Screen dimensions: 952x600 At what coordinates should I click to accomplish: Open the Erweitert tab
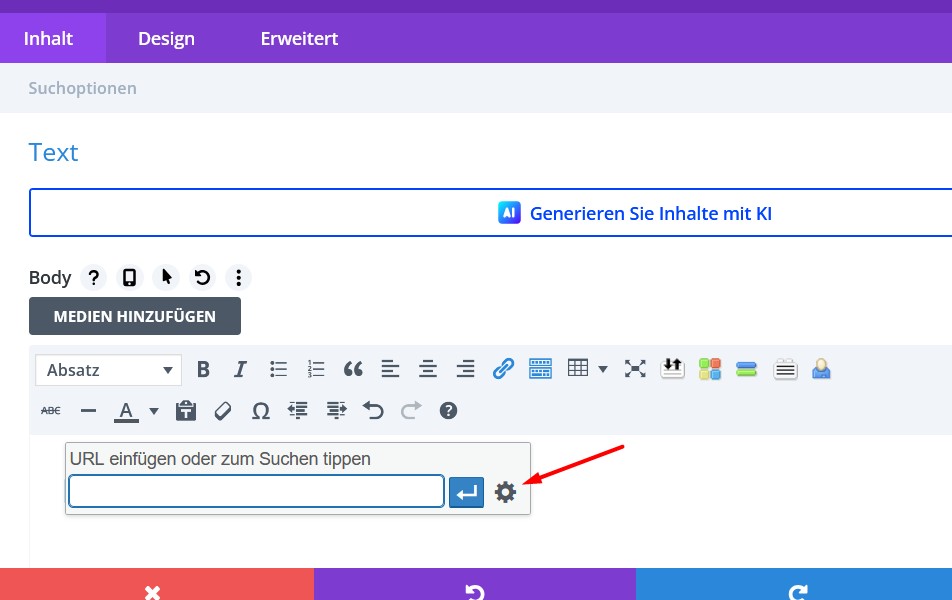(x=299, y=38)
